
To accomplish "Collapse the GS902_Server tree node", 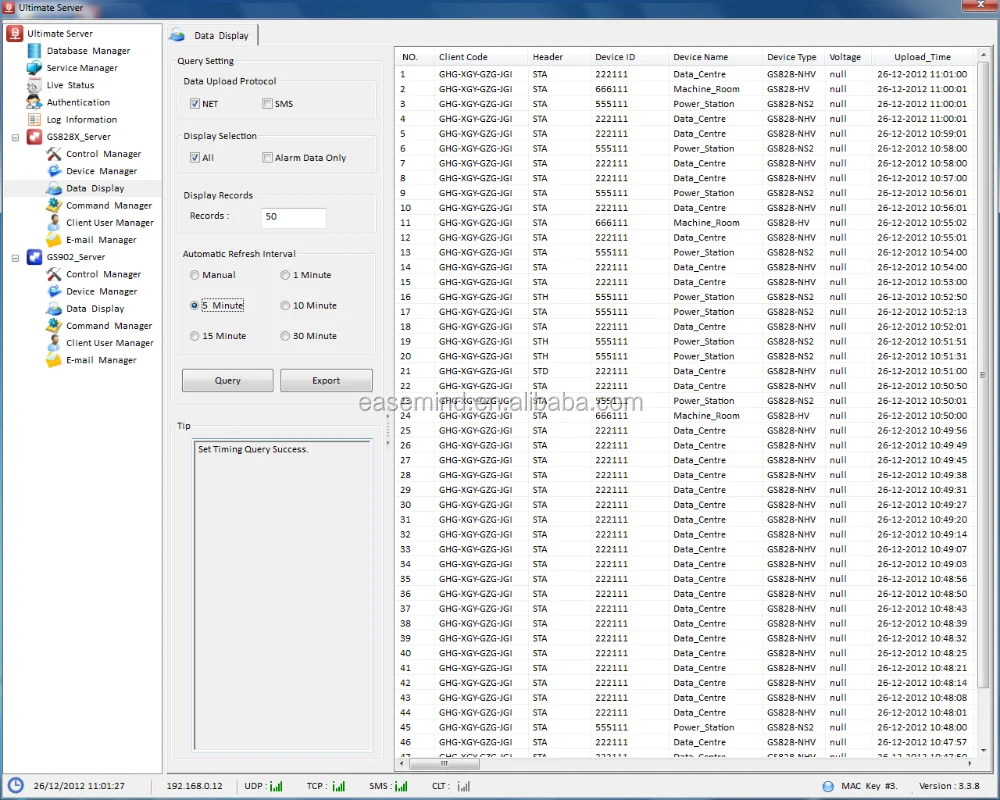I will pyautogui.click(x=16, y=257).
